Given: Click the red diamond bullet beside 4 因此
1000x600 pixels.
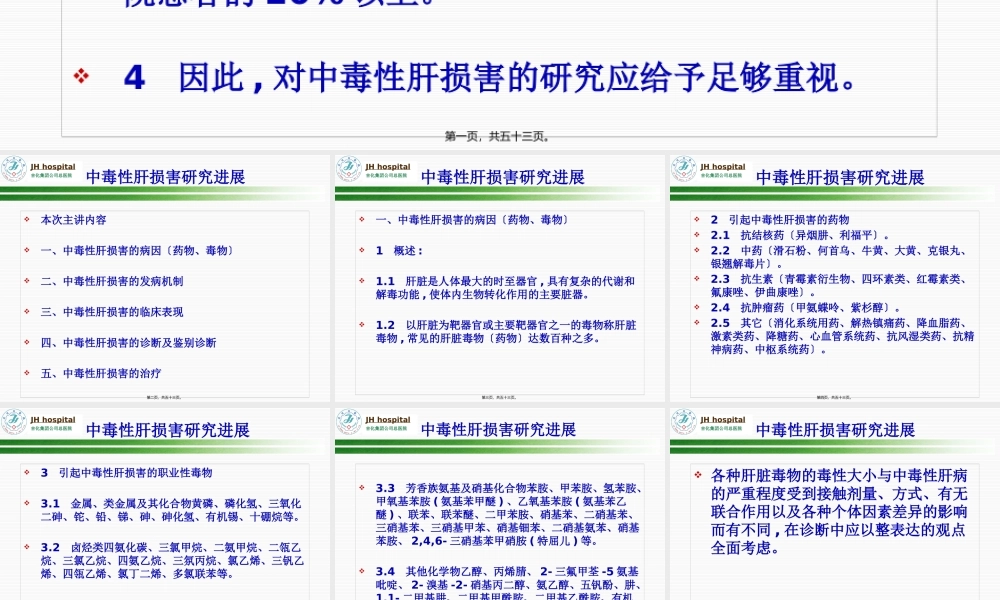Looking at the screenshot, I should [x=82, y=77].
